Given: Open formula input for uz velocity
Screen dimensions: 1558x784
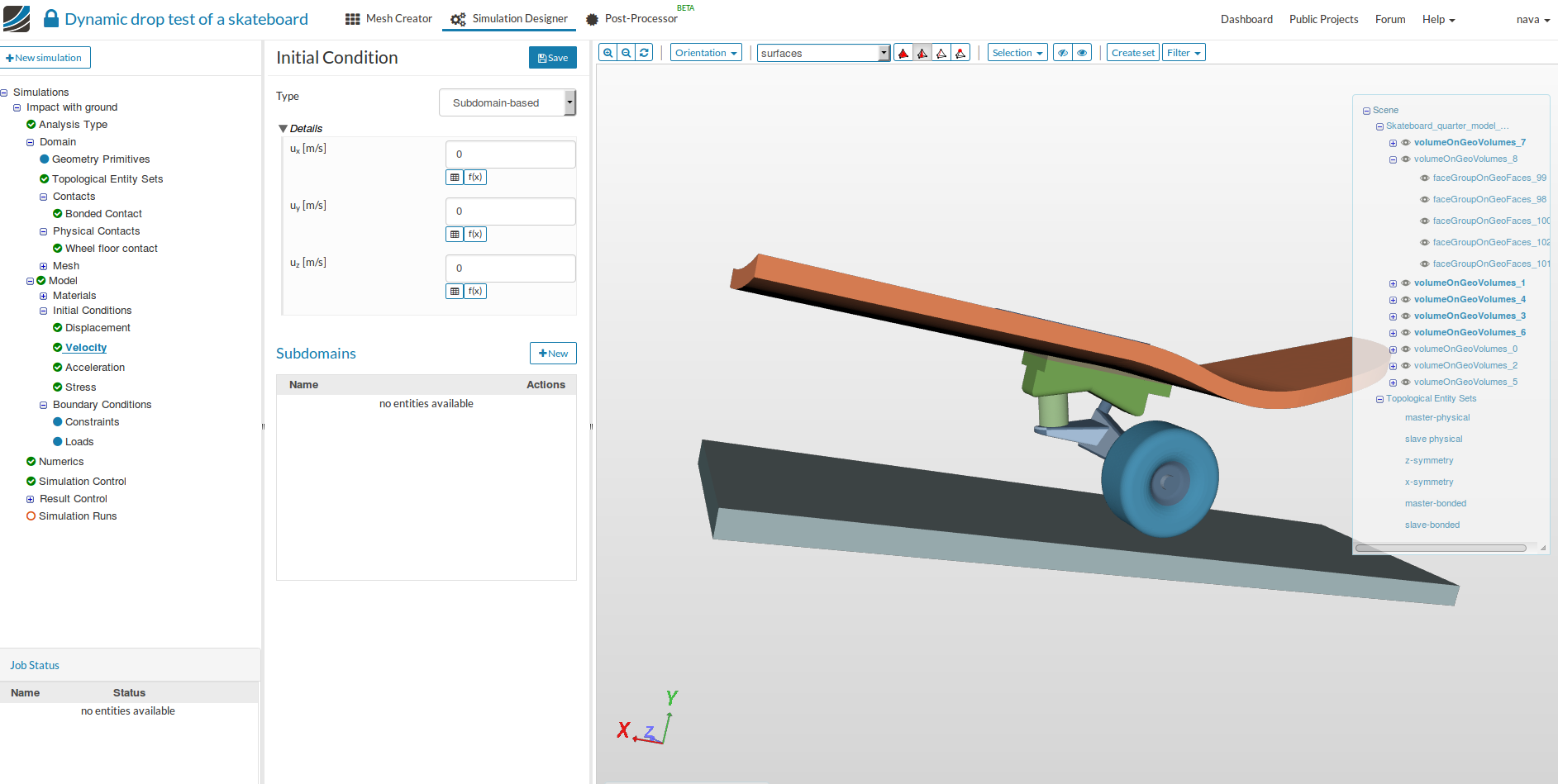Looking at the screenshot, I should coord(475,291).
